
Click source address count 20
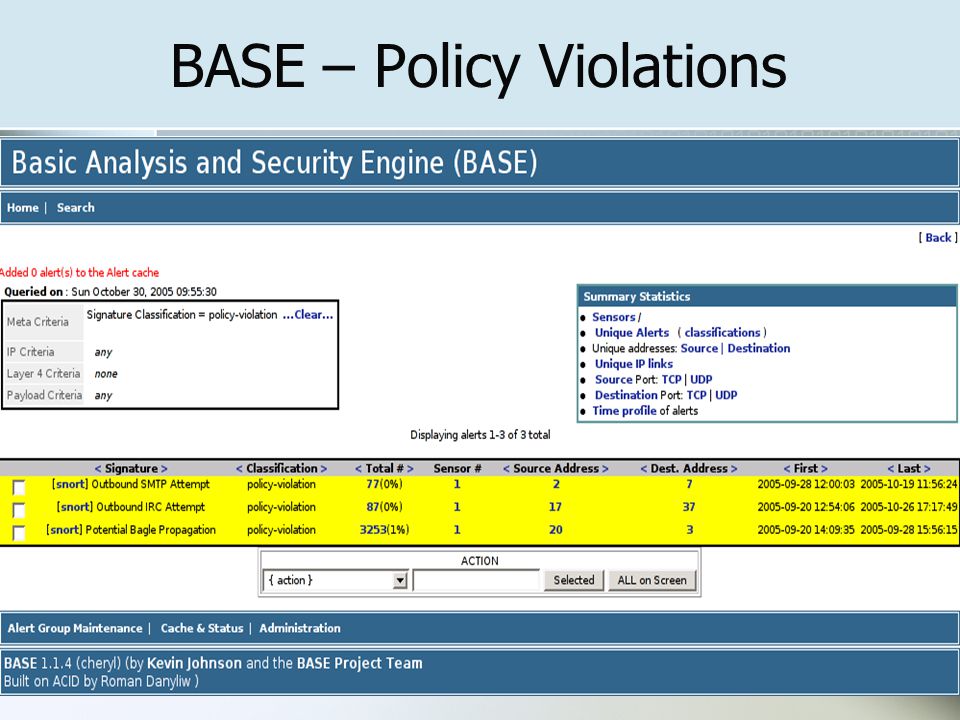coord(555,530)
